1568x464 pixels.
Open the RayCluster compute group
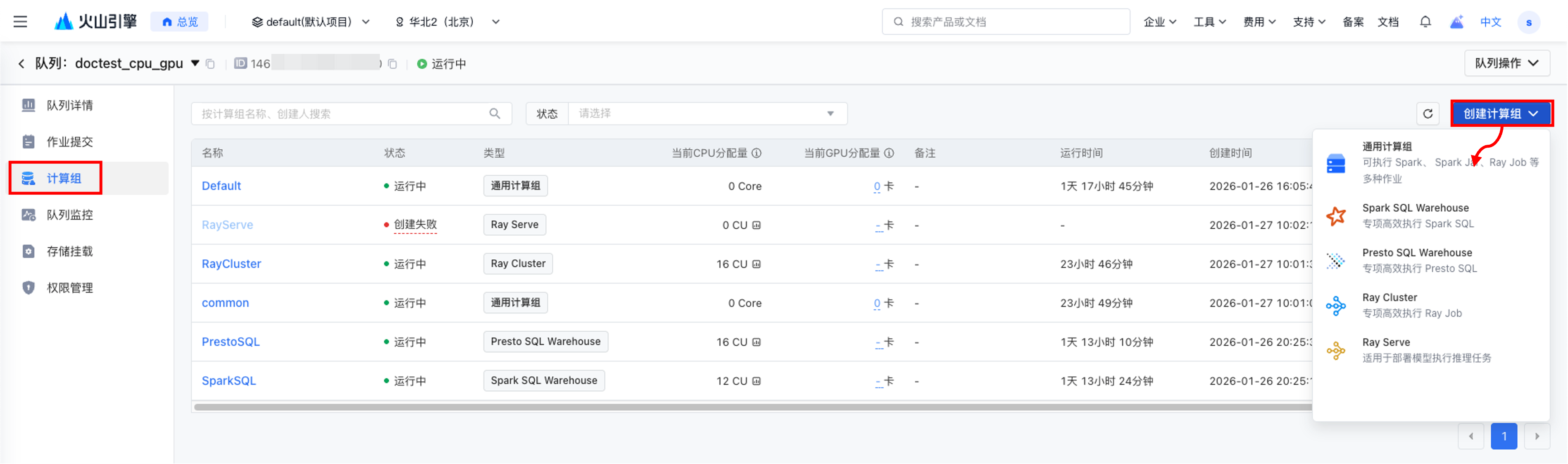(x=231, y=264)
